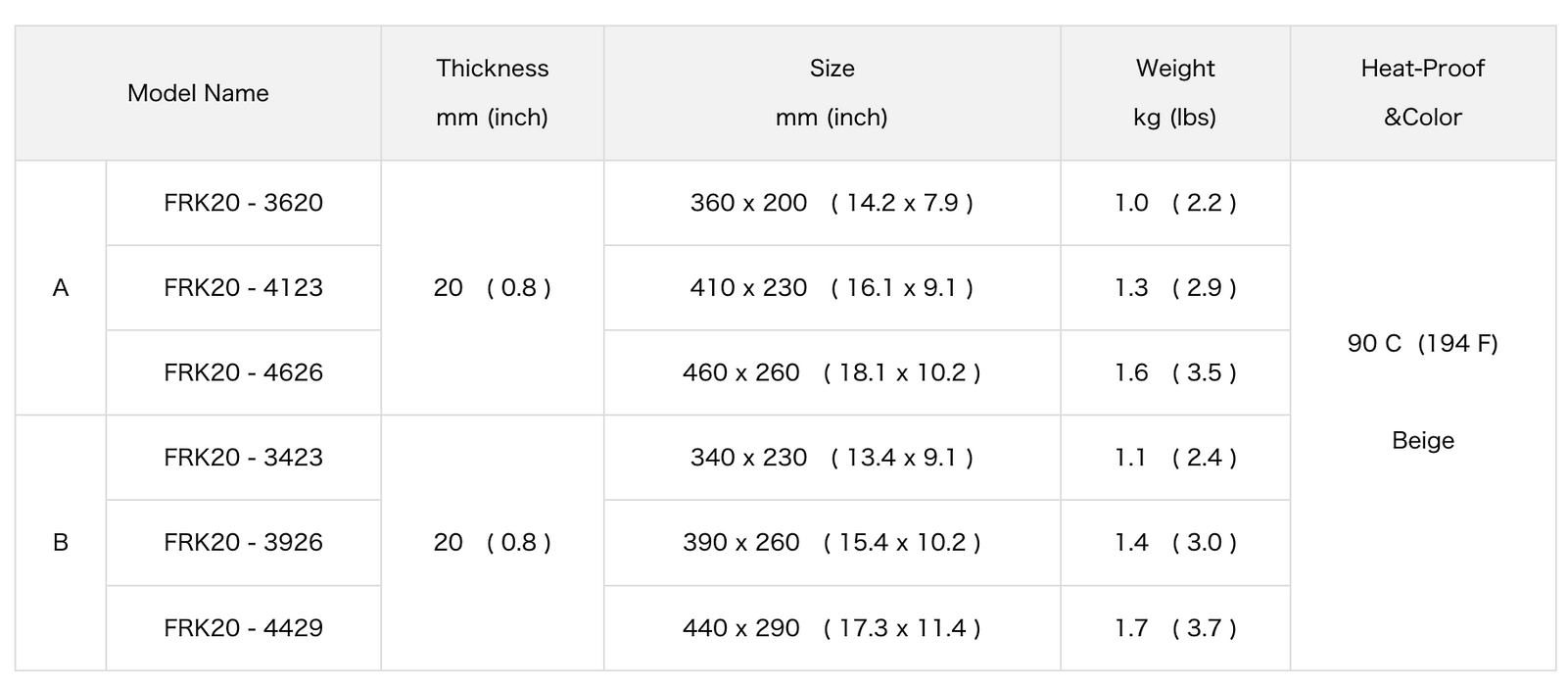This screenshot has width=1568, height=686.
Task: Select the FRK20 - 3620 model cell
Action: coord(243,203)
